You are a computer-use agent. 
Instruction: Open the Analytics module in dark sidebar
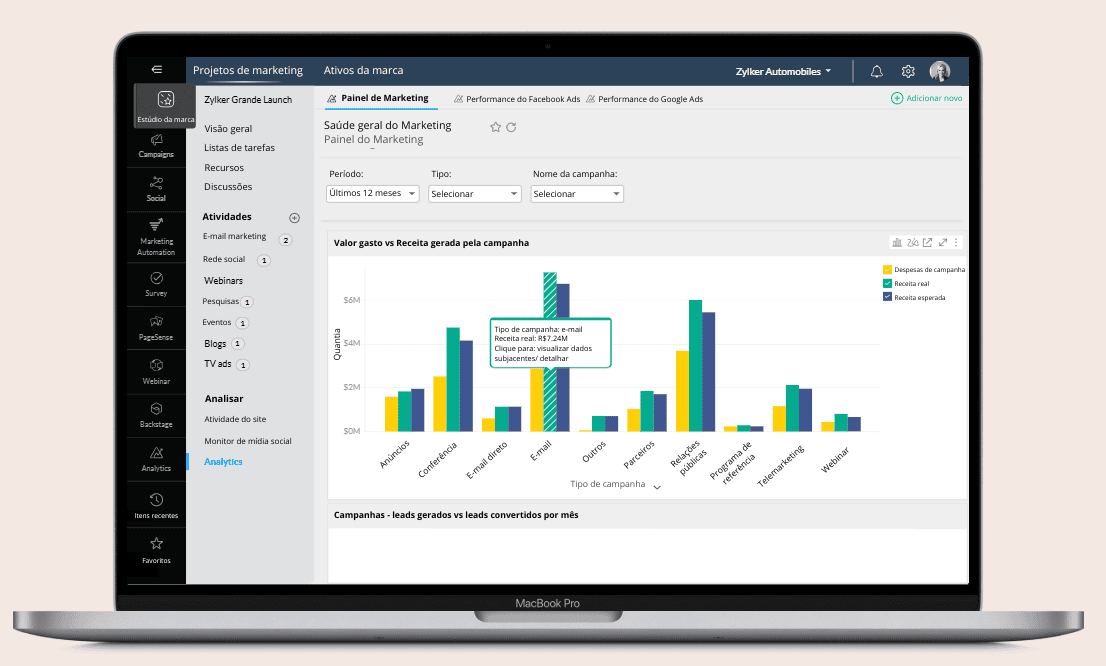(156, 459)
